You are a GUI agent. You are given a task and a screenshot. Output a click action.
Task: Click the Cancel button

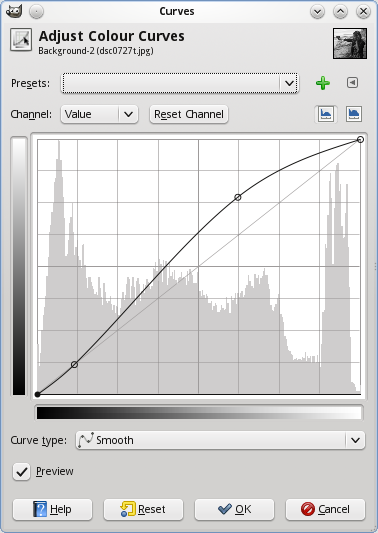click(325, 509)
